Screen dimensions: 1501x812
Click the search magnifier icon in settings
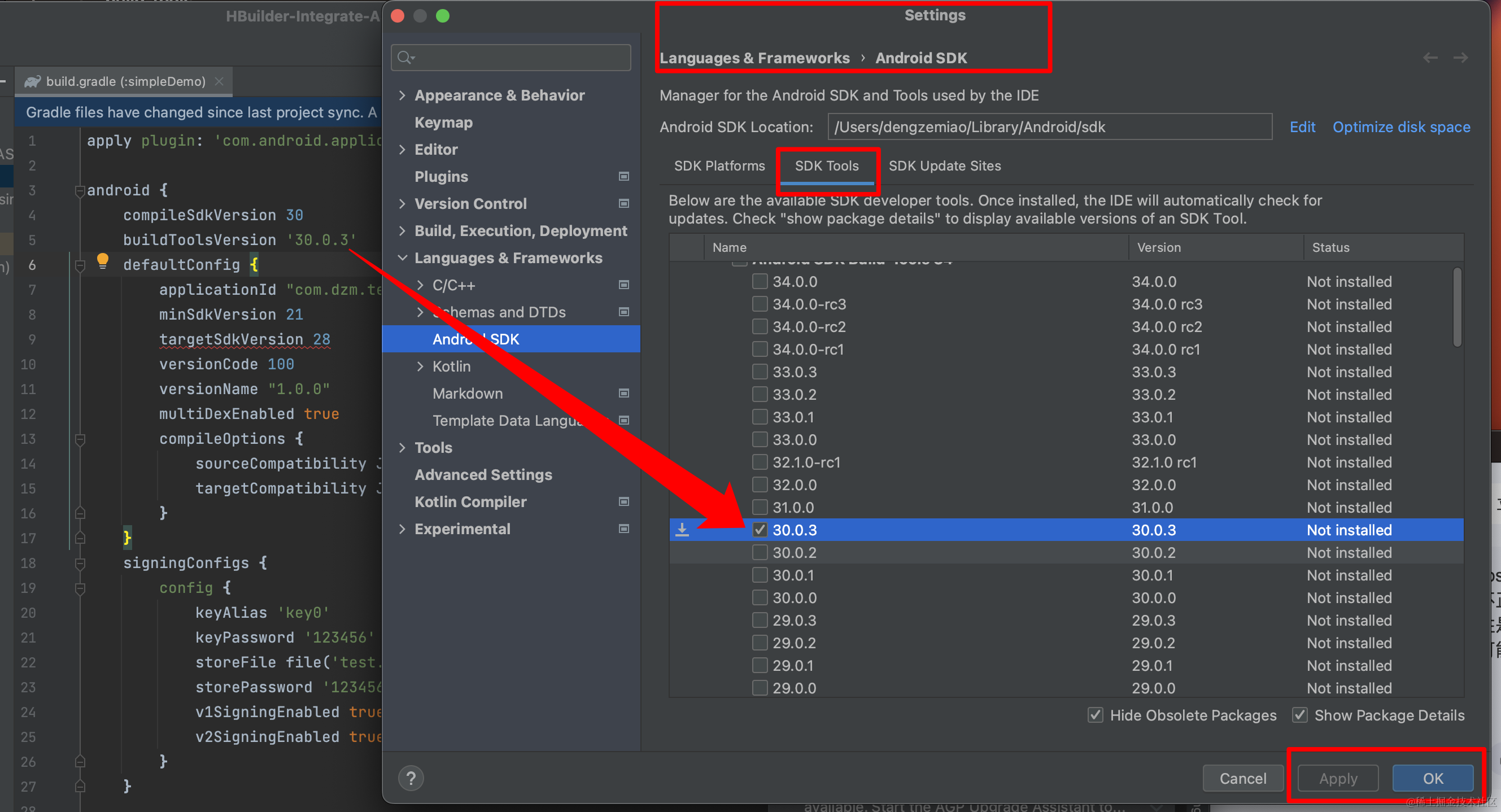pyautogui.click(x=405, y=58)
